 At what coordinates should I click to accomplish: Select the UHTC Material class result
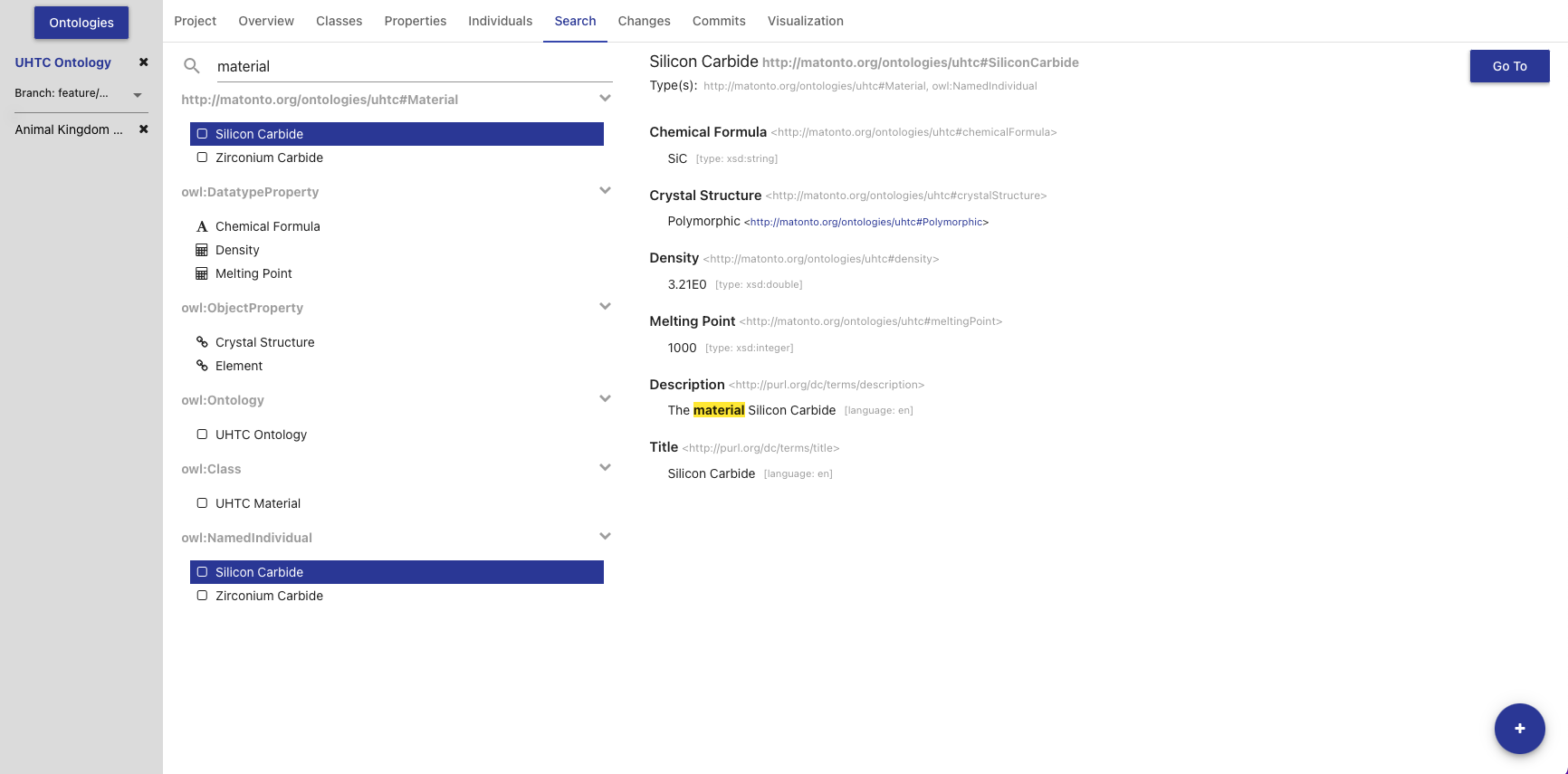397,503
